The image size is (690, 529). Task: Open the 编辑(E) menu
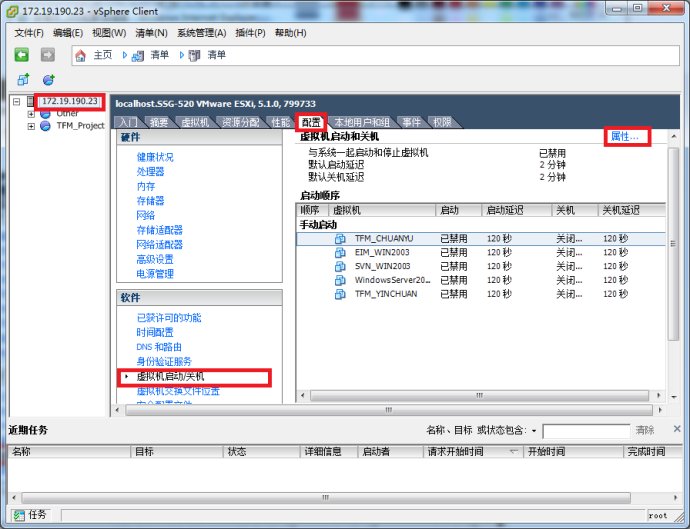(68, 33)
